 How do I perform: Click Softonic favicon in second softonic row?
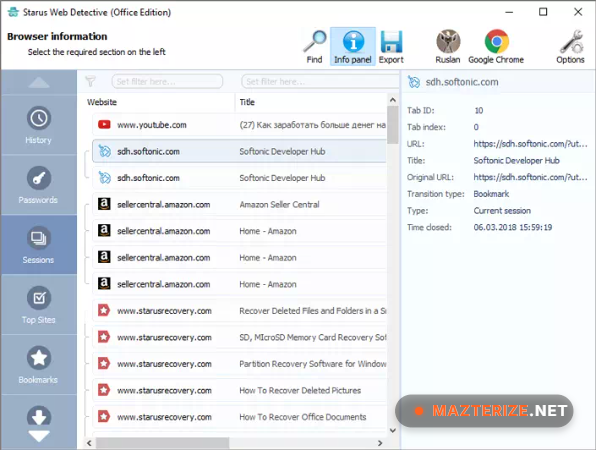pos(105,177)
